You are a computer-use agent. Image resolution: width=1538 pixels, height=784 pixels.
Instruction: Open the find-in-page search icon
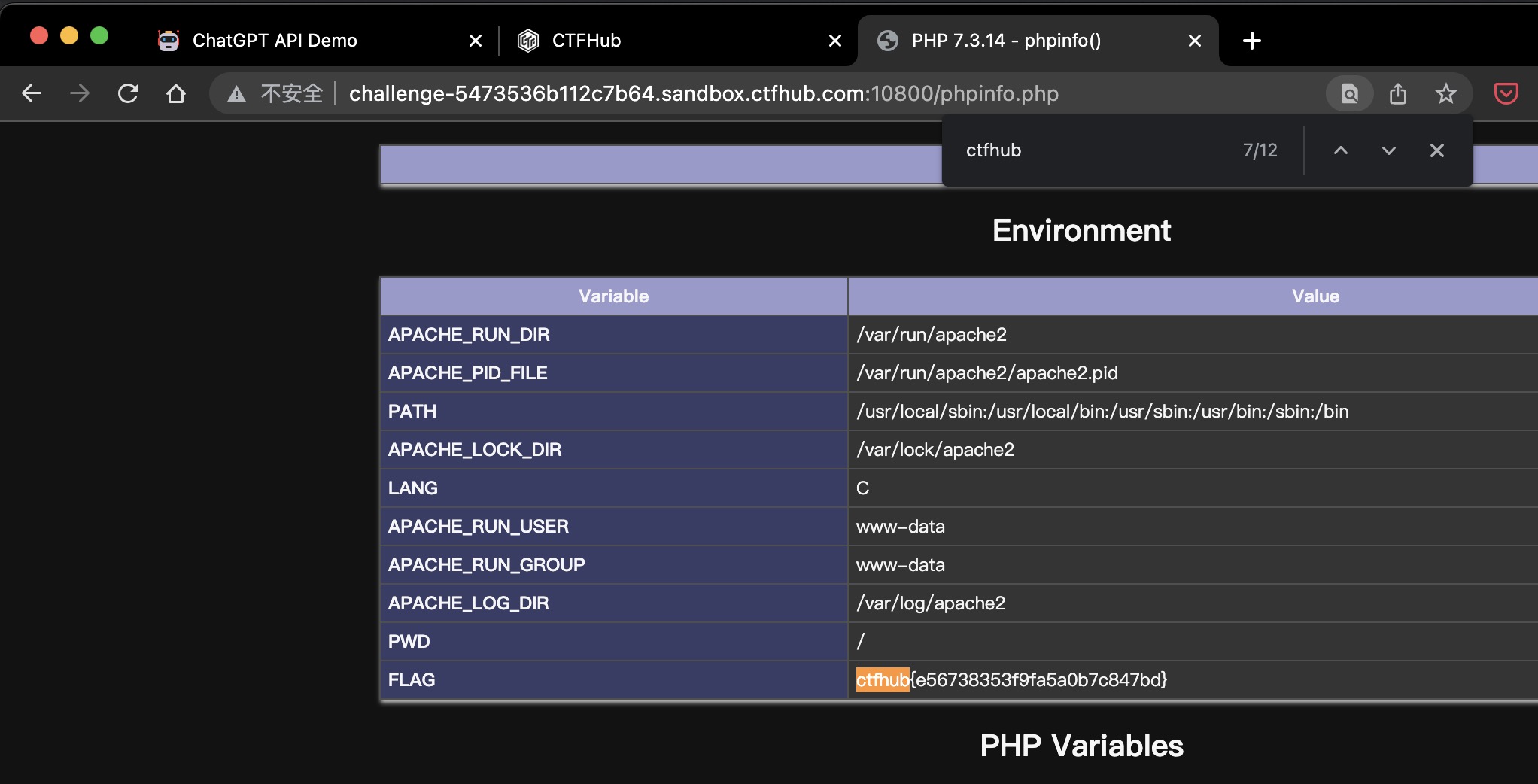(x=1350, y=93)
